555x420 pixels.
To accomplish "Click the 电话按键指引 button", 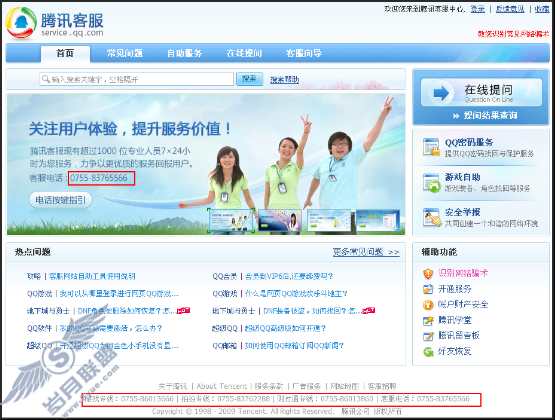I will (61, 200).
